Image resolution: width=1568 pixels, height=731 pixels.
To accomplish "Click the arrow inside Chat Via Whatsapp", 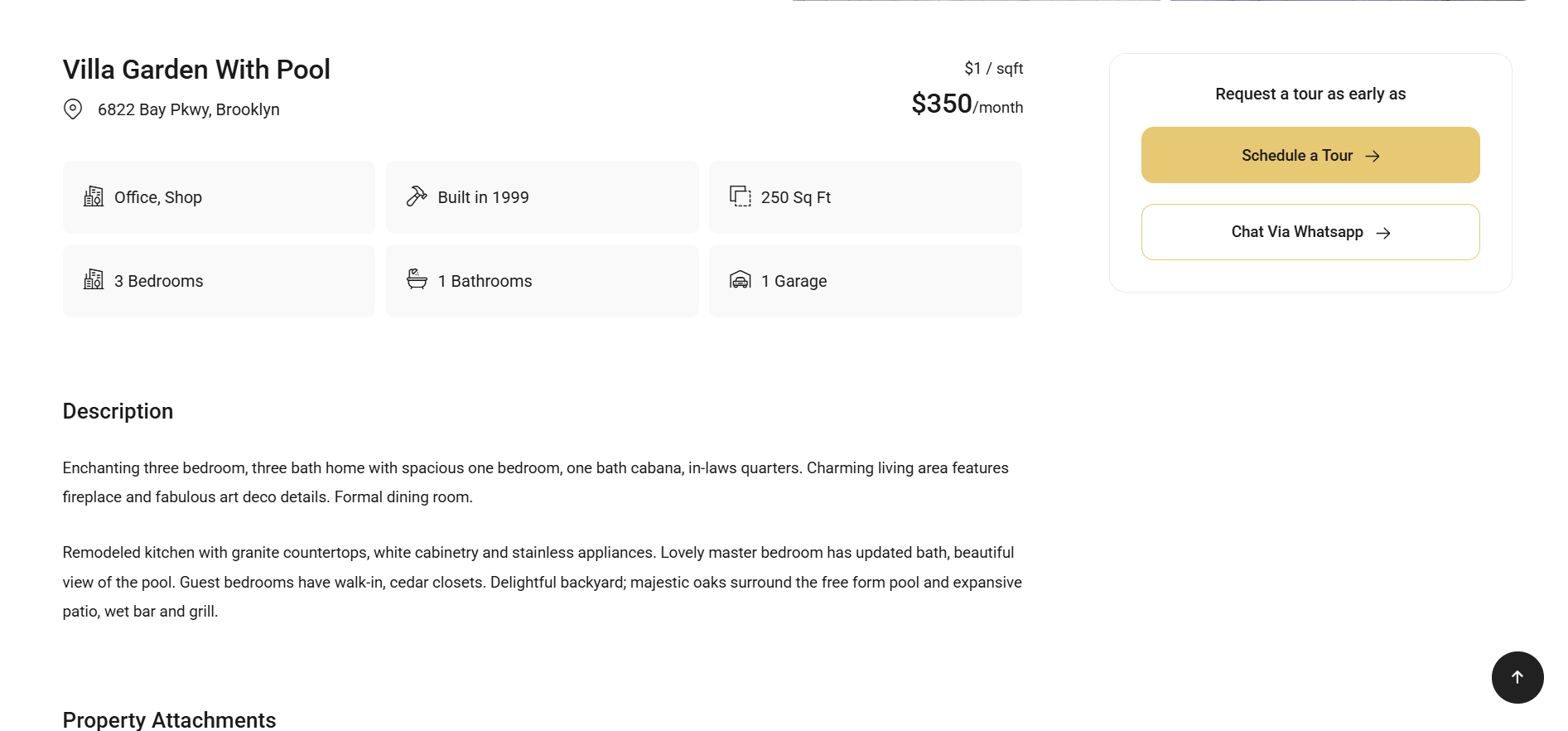I will click(1383, 233).
